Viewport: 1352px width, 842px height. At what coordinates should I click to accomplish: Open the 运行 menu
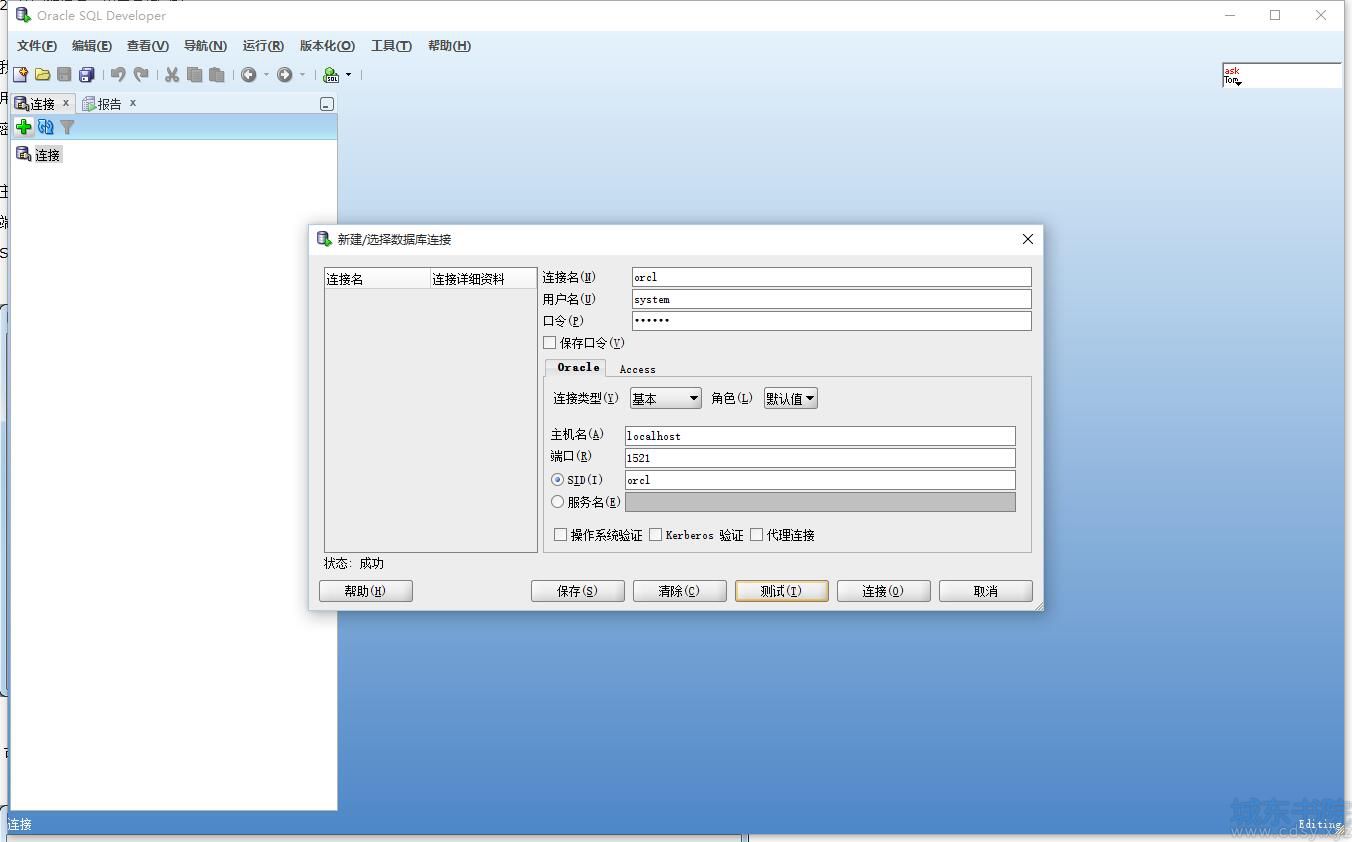(263, 46)
